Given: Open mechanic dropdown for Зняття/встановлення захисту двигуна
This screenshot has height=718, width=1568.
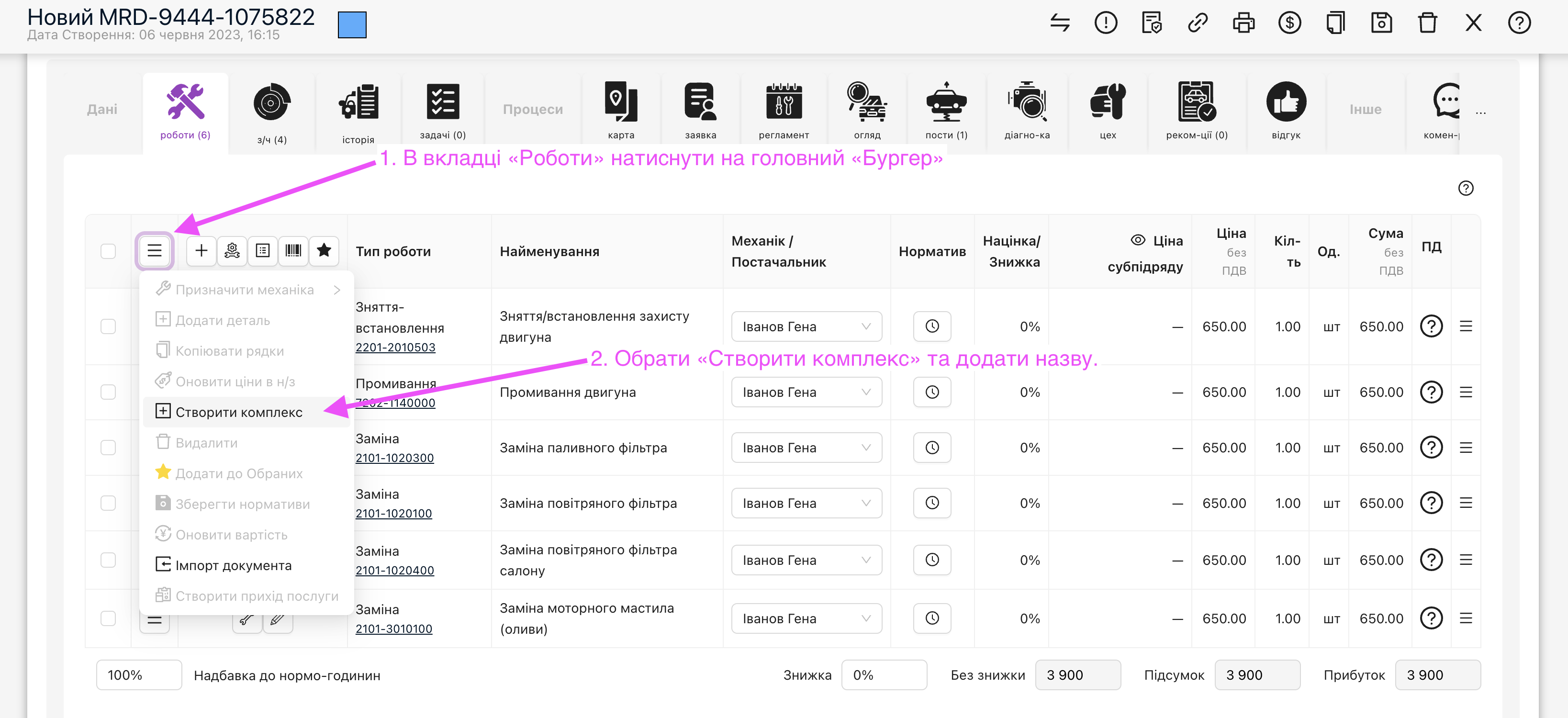Looking at the screenshot, I should 806,326.
